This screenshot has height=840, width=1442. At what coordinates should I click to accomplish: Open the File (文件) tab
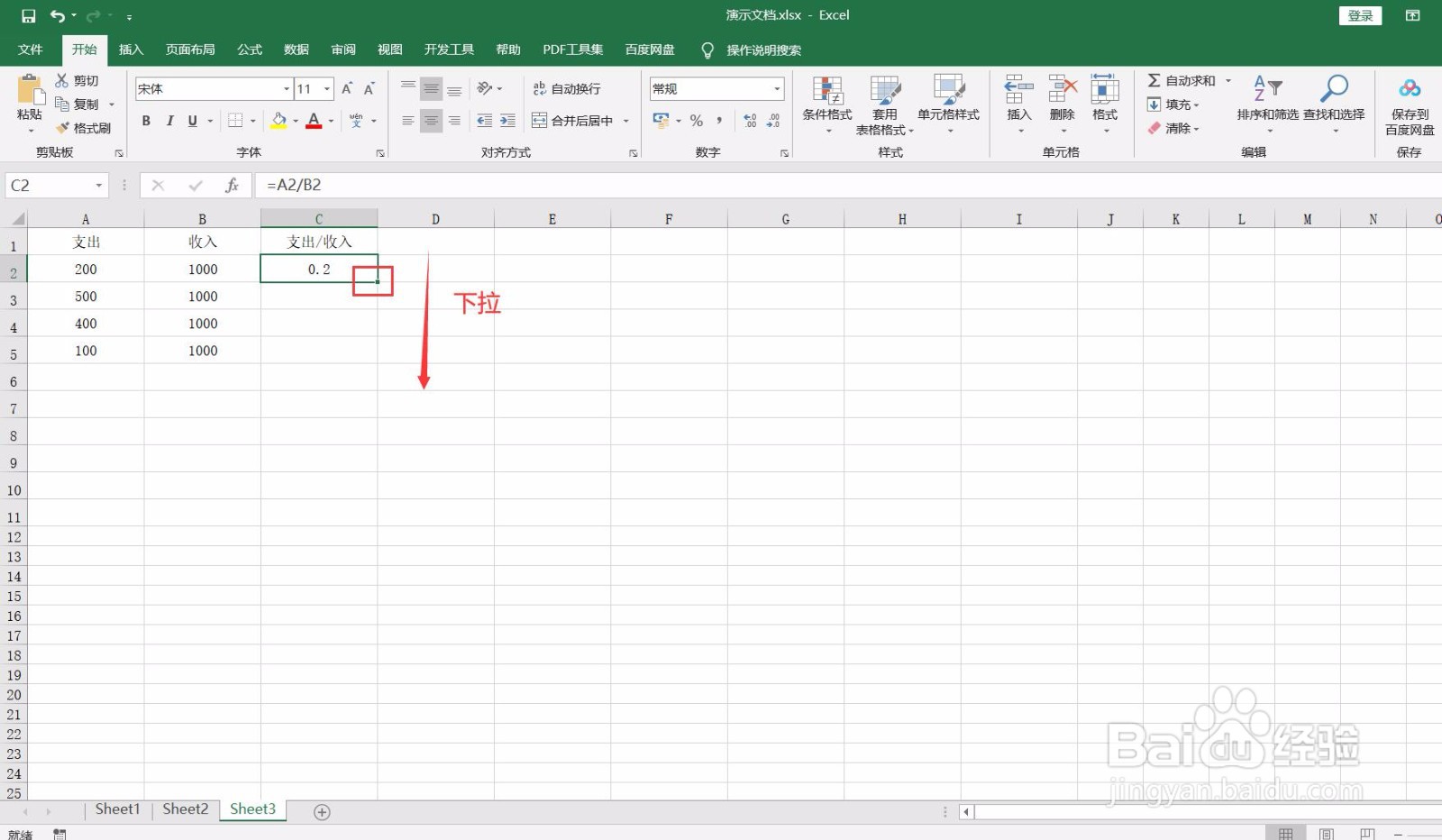pyautogui.click(x=31, y=50)
